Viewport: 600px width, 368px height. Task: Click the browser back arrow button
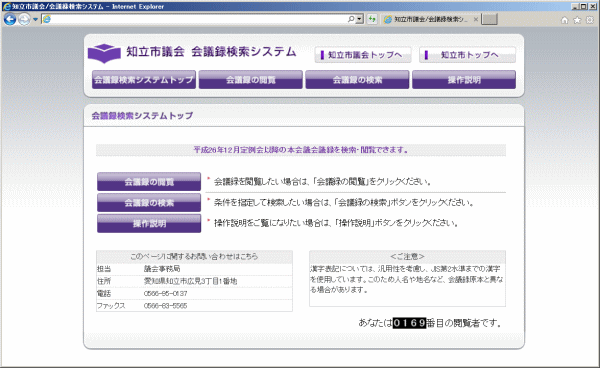[x=10, y=19]
